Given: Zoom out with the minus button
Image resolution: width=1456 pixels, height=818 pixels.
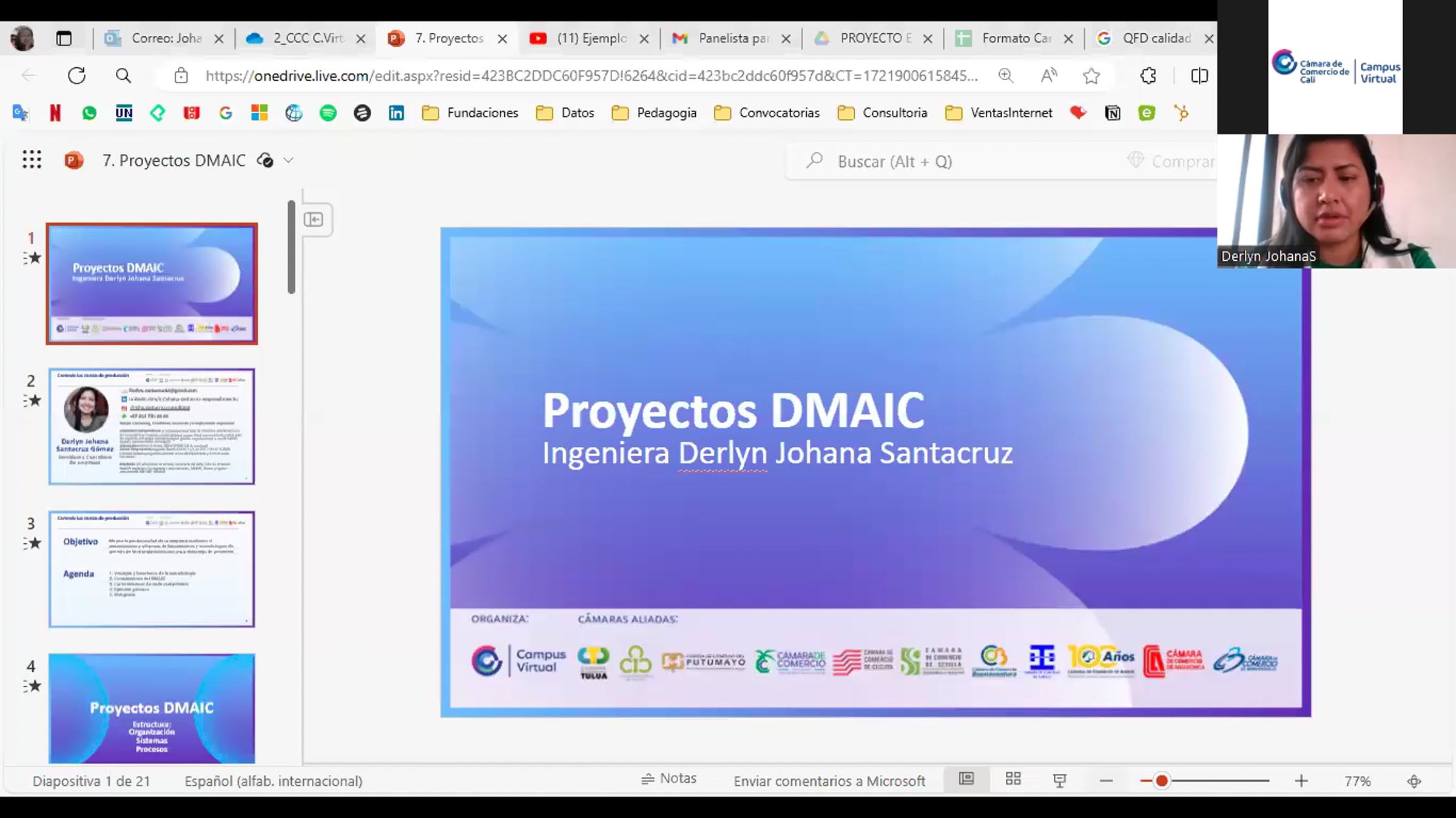Looking at the screenshot, I should click(1106, 781).
